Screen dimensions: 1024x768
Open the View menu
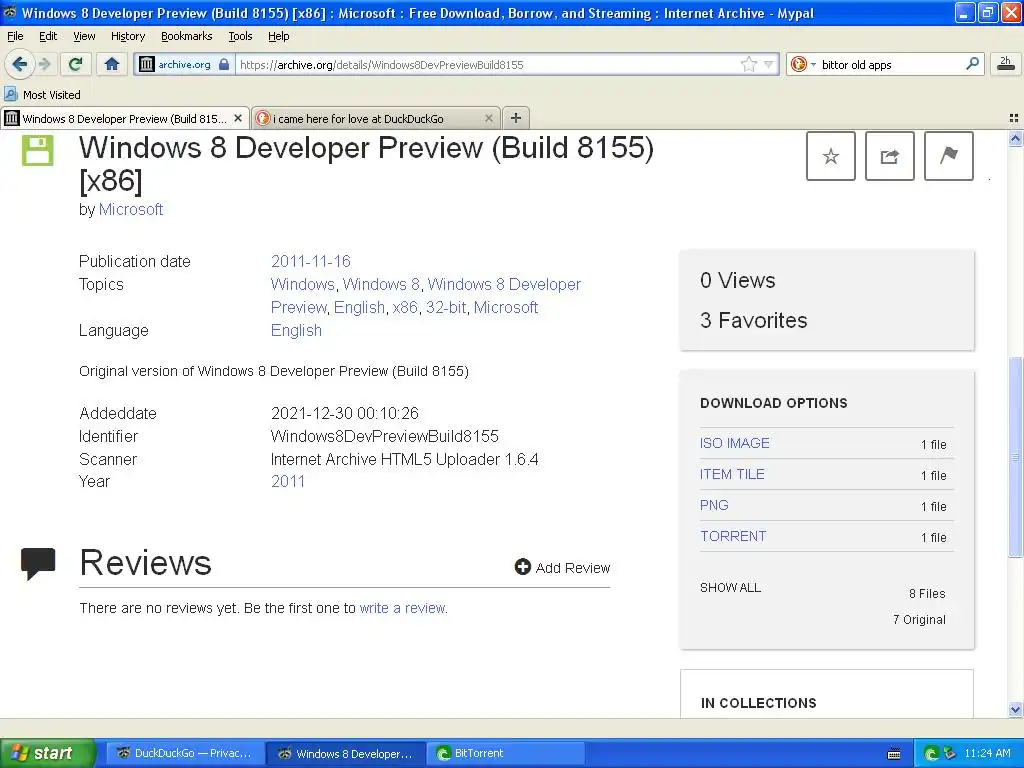pyautogui.click(x=84, y=36)
